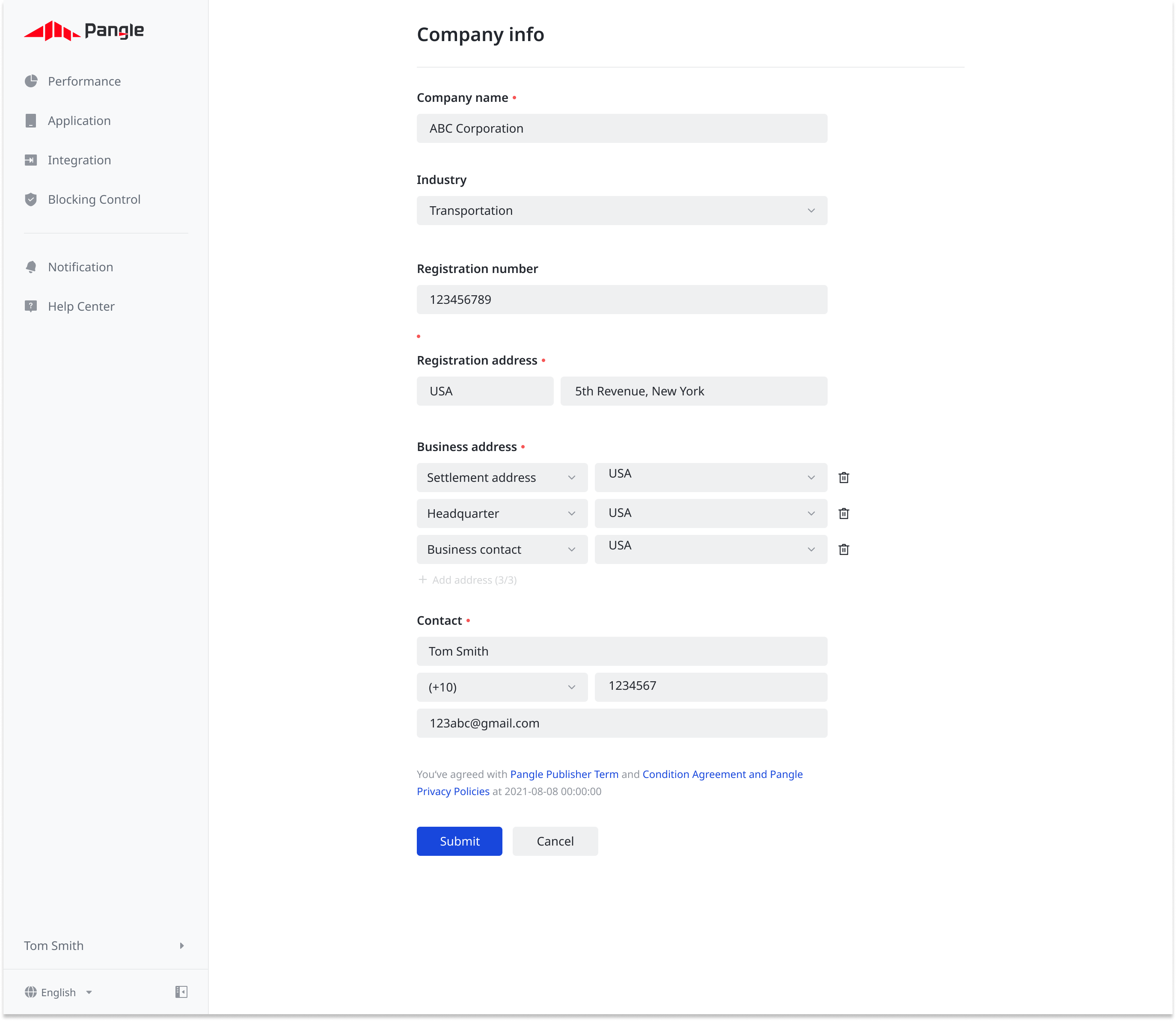Open the Business contact type dropdown
This screenshot has width=1176, height=1021.
(502, 549)
